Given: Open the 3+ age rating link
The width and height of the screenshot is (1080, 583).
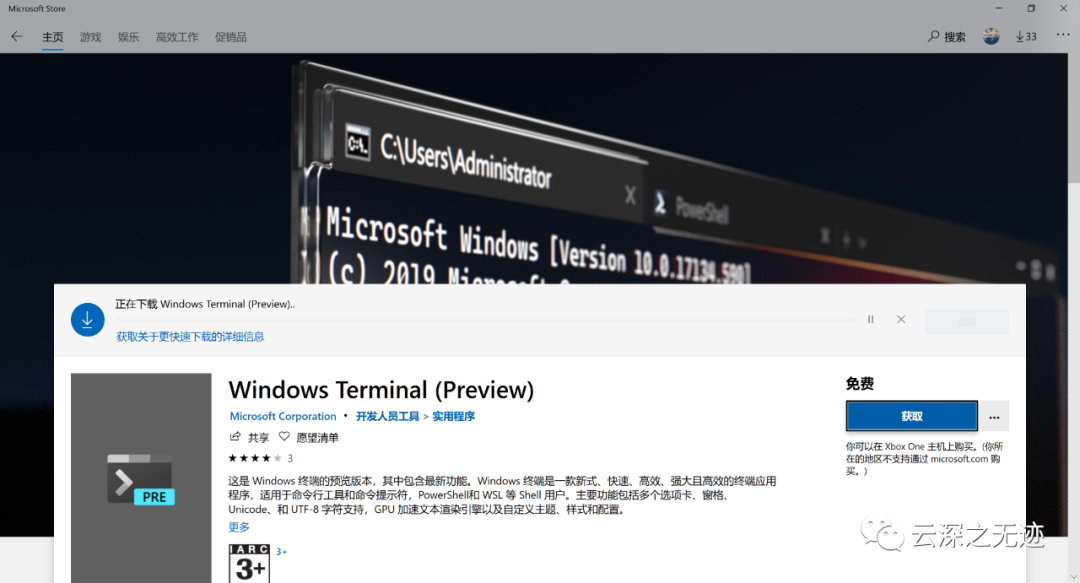Looking at the screenshot, I should 281,551.
